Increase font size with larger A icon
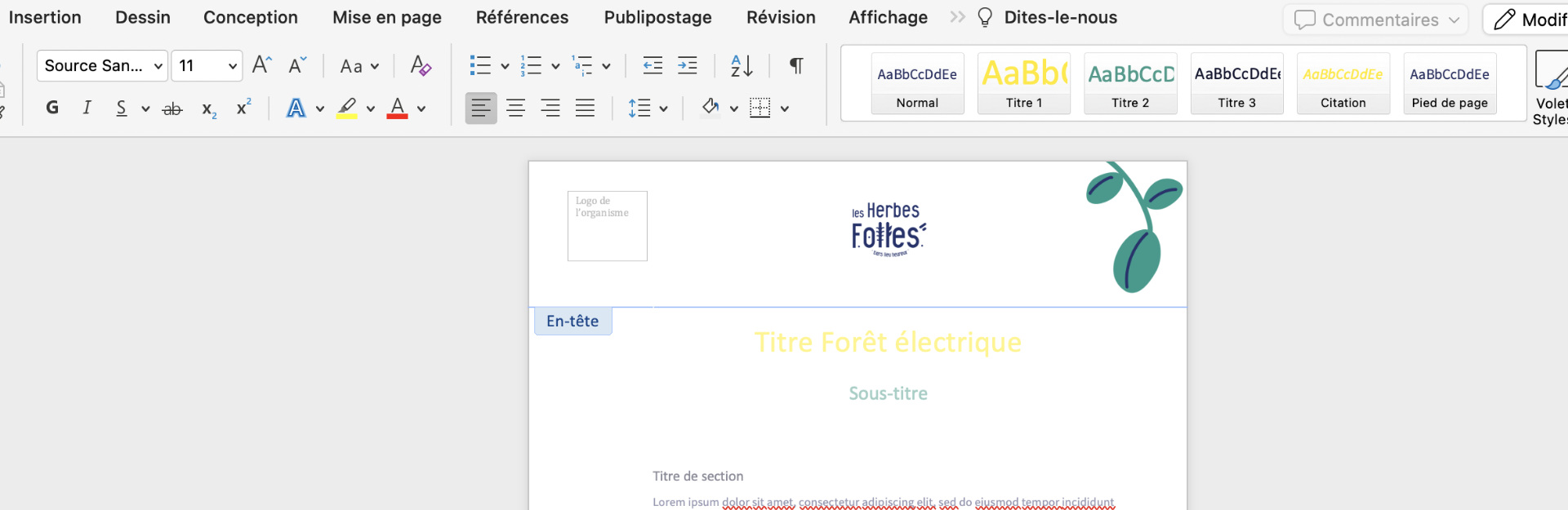This screenshot has height=510, width=1568. click(261, 65)
